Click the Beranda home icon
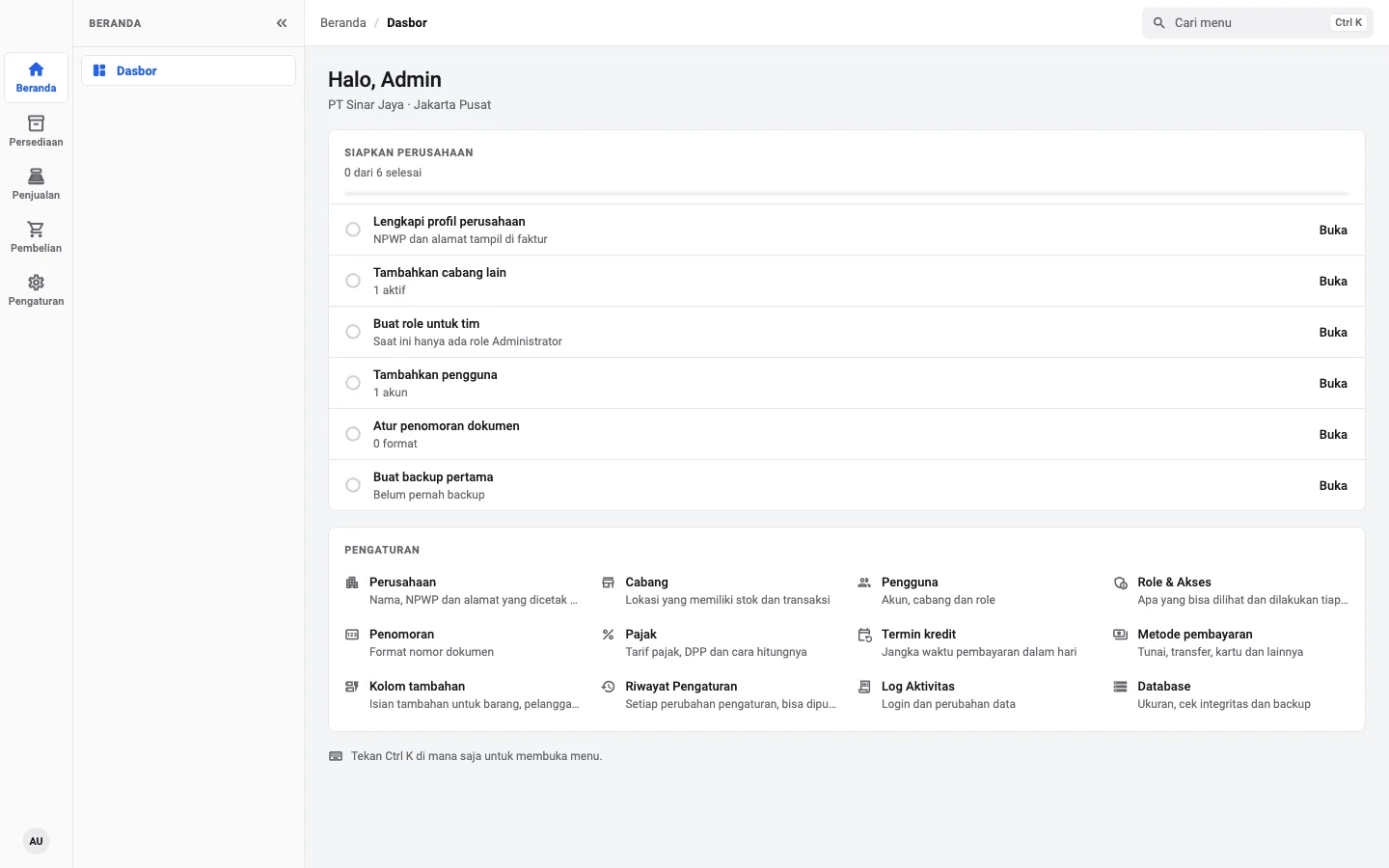Viewport: 1389px width, 868px height. [x=36, y=69]
